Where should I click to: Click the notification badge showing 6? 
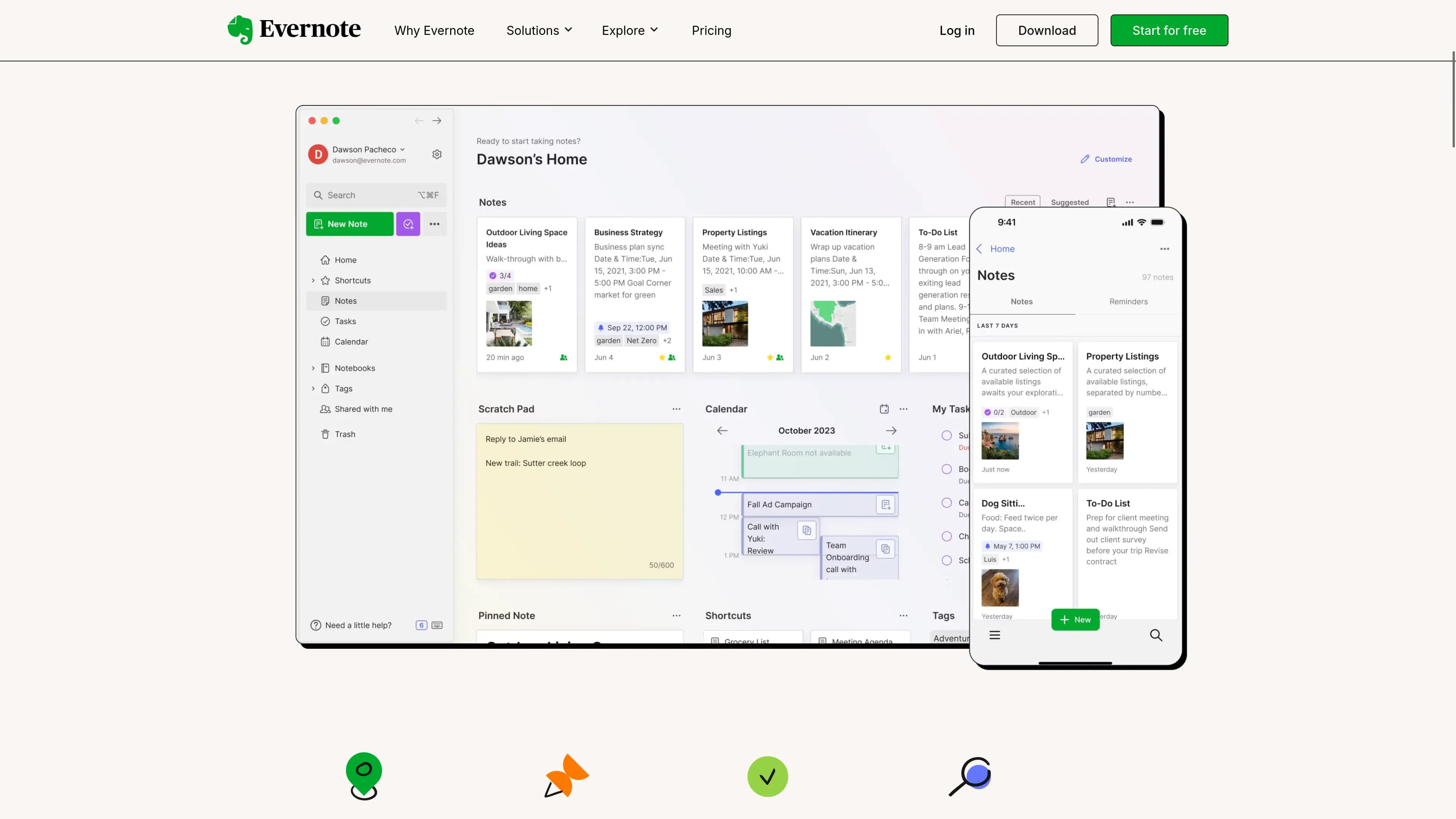(421, 625)
